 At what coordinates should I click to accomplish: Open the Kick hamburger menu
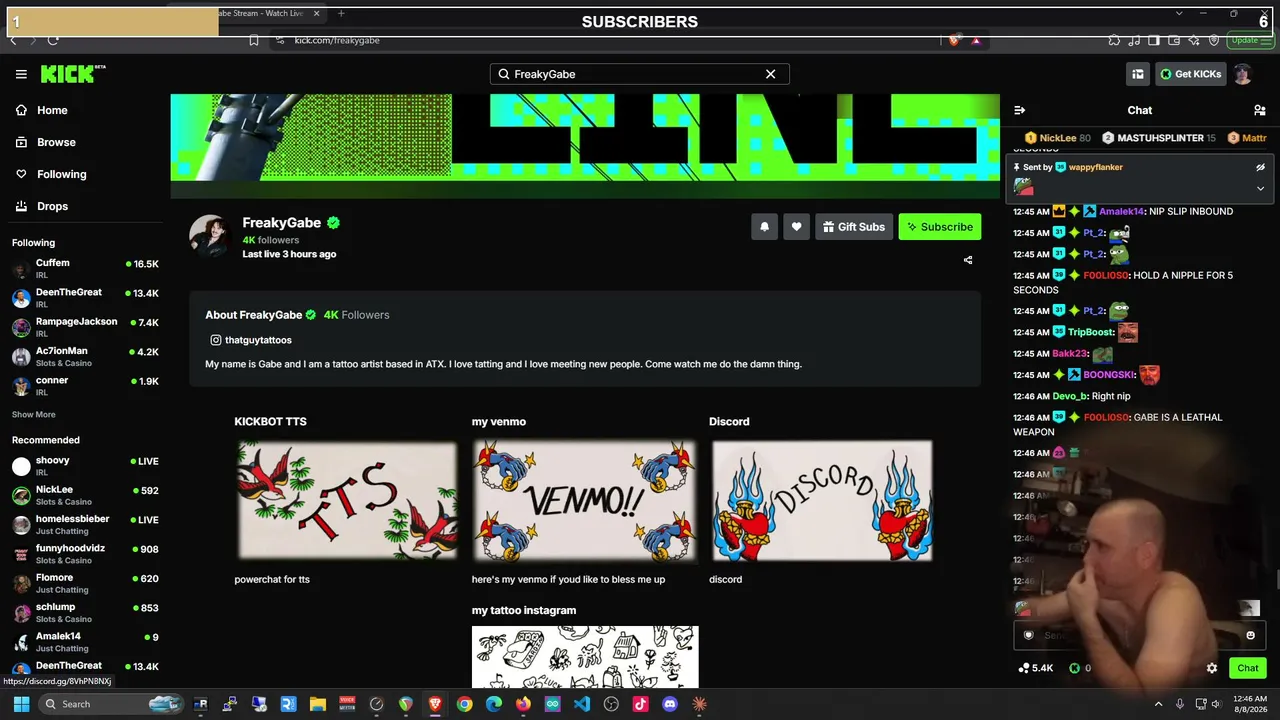[21, 74]
